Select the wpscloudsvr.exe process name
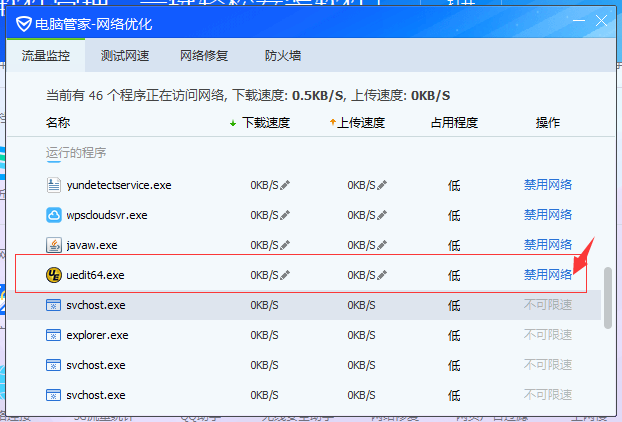The height and width of the screenshot is (422, 622). click(107, 215)
